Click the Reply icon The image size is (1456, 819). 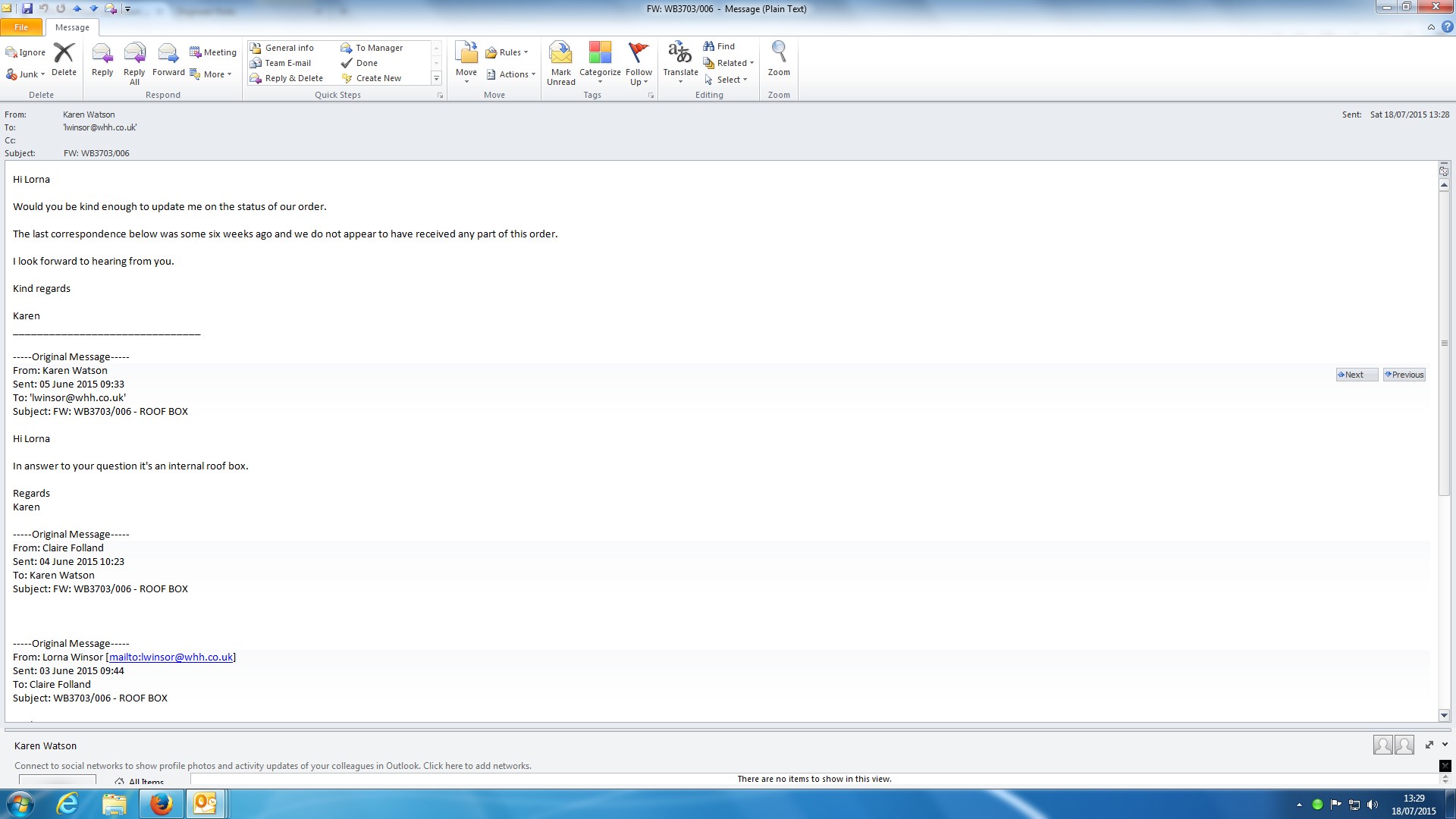tap(102, 55)
